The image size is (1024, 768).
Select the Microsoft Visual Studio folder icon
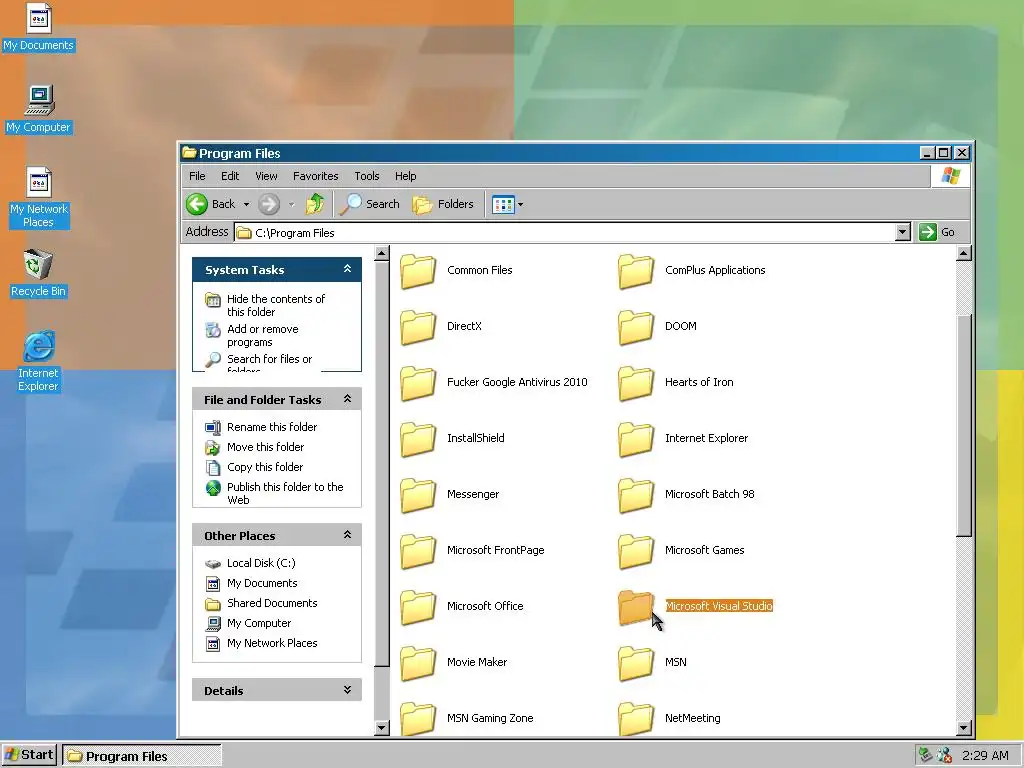click(x=636, y=607)
